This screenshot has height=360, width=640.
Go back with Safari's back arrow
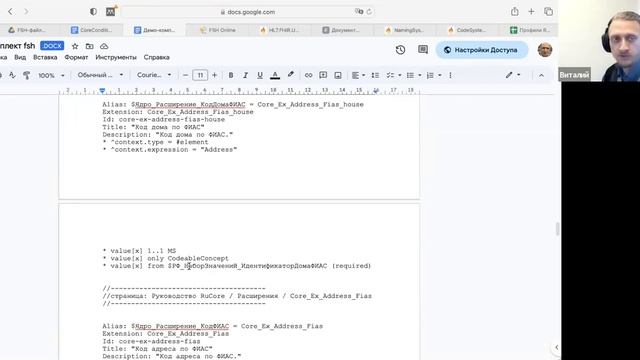10,12
